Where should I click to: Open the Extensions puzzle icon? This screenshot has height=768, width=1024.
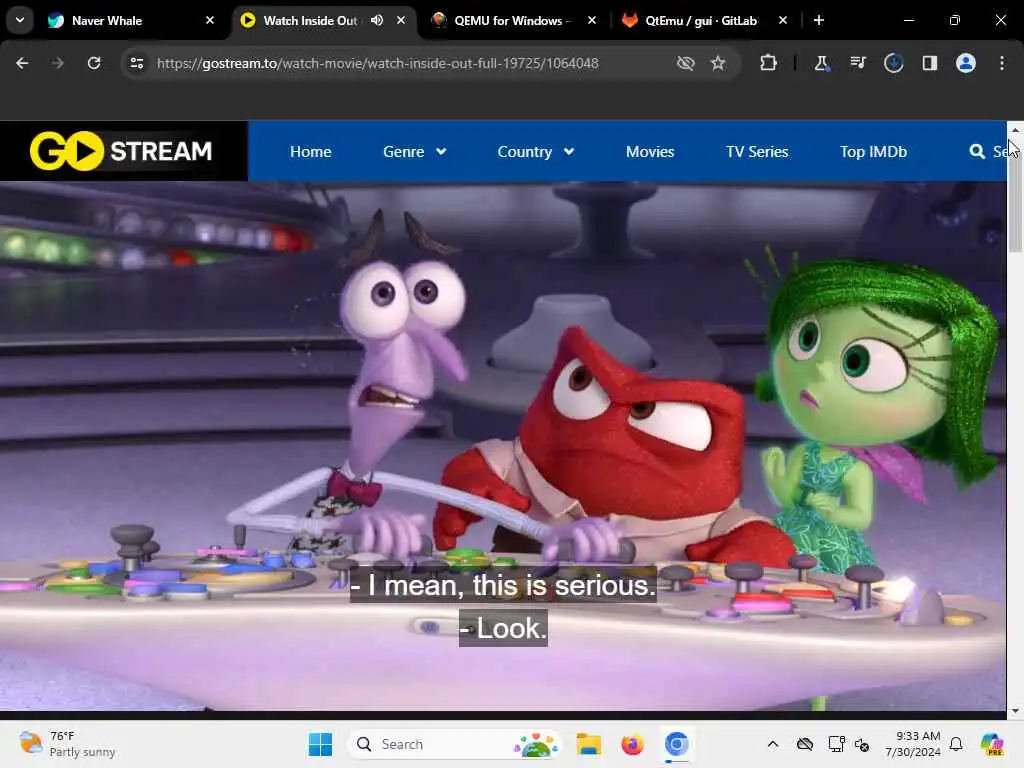(x=768, y=63)
